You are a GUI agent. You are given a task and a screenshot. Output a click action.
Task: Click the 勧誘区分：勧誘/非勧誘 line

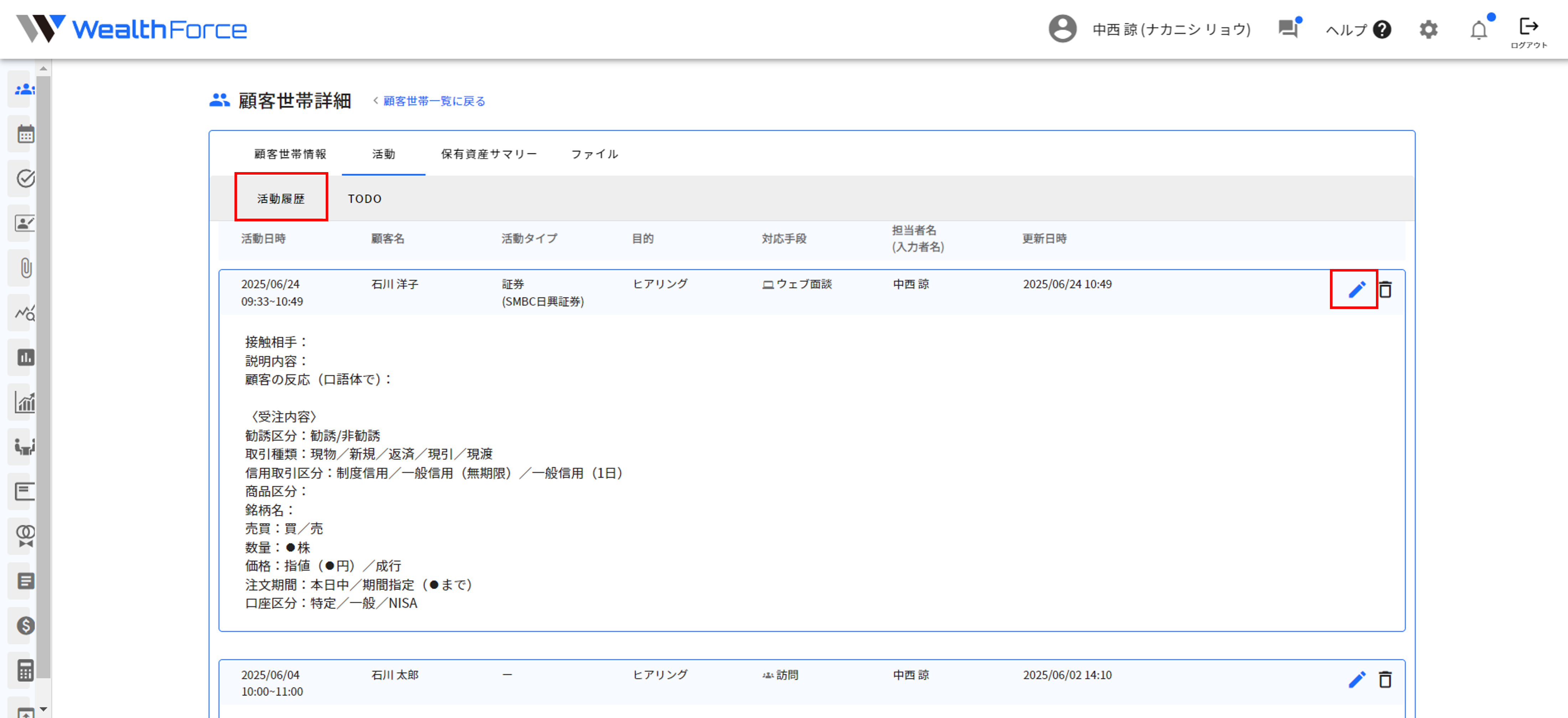pyautogui.click(x=312, y=436)
